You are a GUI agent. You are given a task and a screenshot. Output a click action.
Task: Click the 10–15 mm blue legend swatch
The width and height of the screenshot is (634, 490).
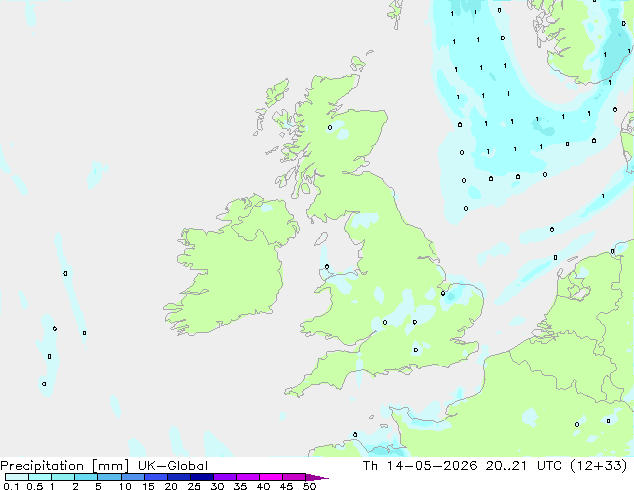(x=132, y=477)
